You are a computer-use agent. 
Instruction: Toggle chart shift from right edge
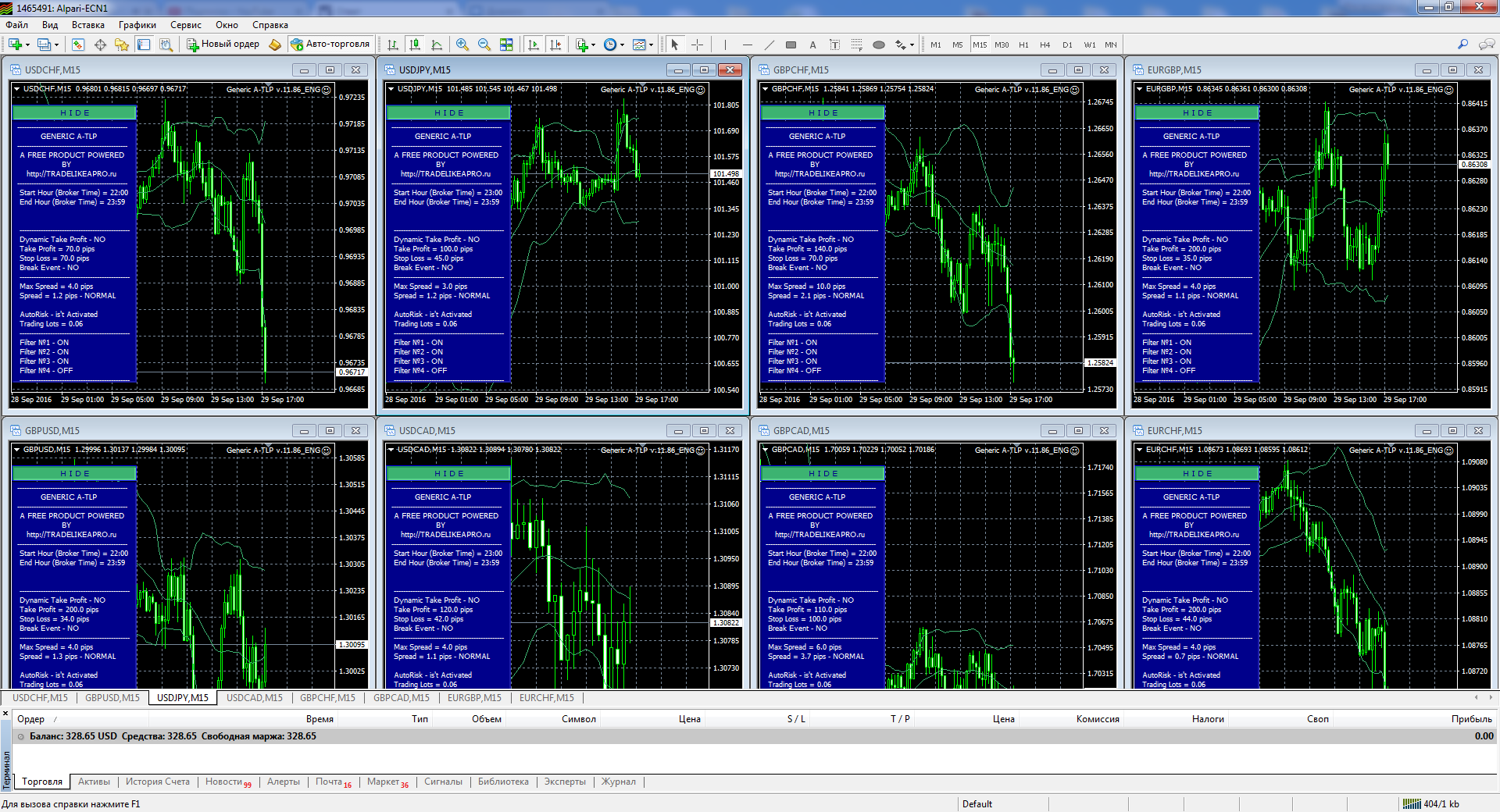pyautogui.click(x=555, y=45)
